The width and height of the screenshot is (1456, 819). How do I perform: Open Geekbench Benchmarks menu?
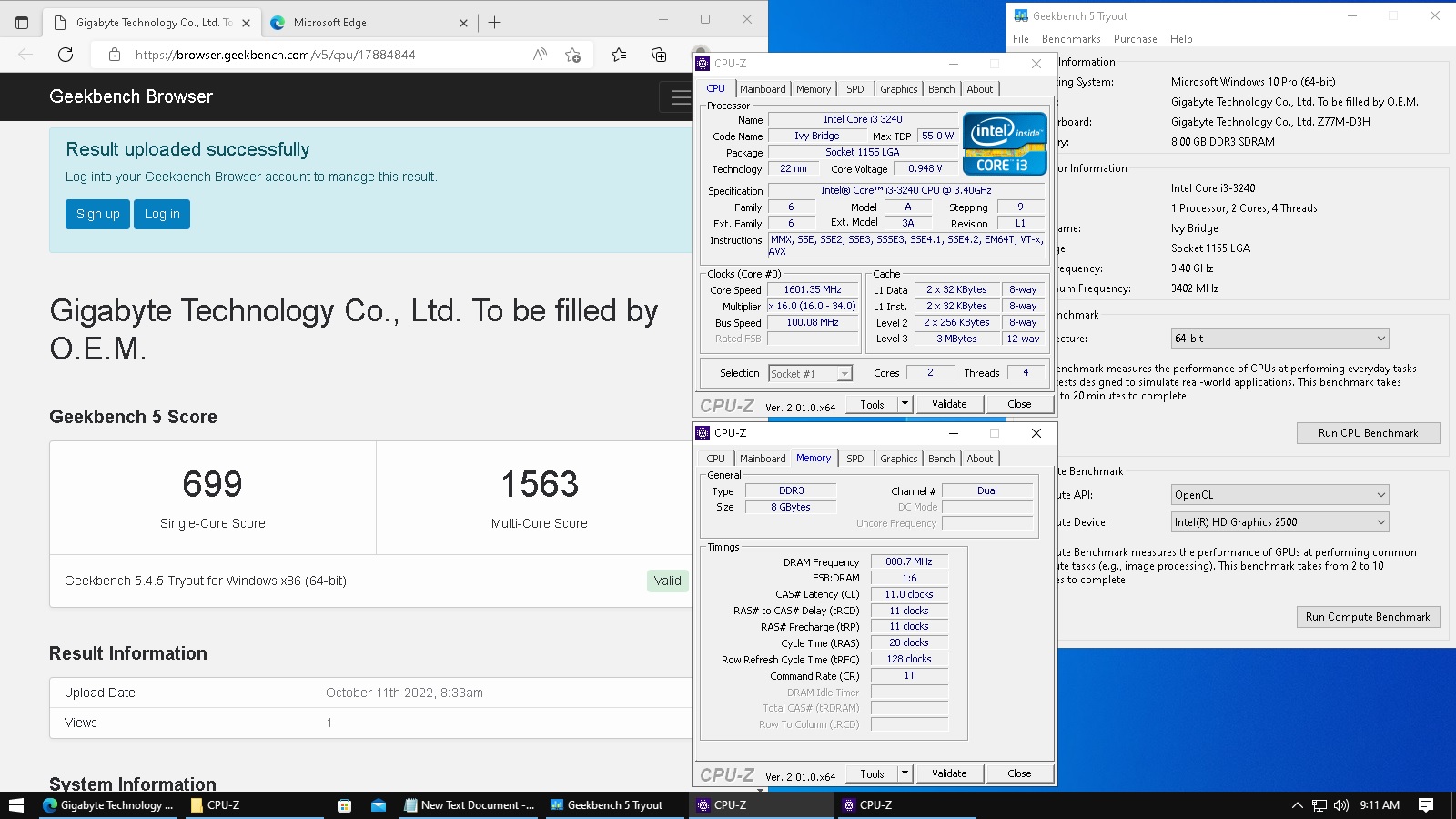pyautogui.click(x=1071, y=39)
